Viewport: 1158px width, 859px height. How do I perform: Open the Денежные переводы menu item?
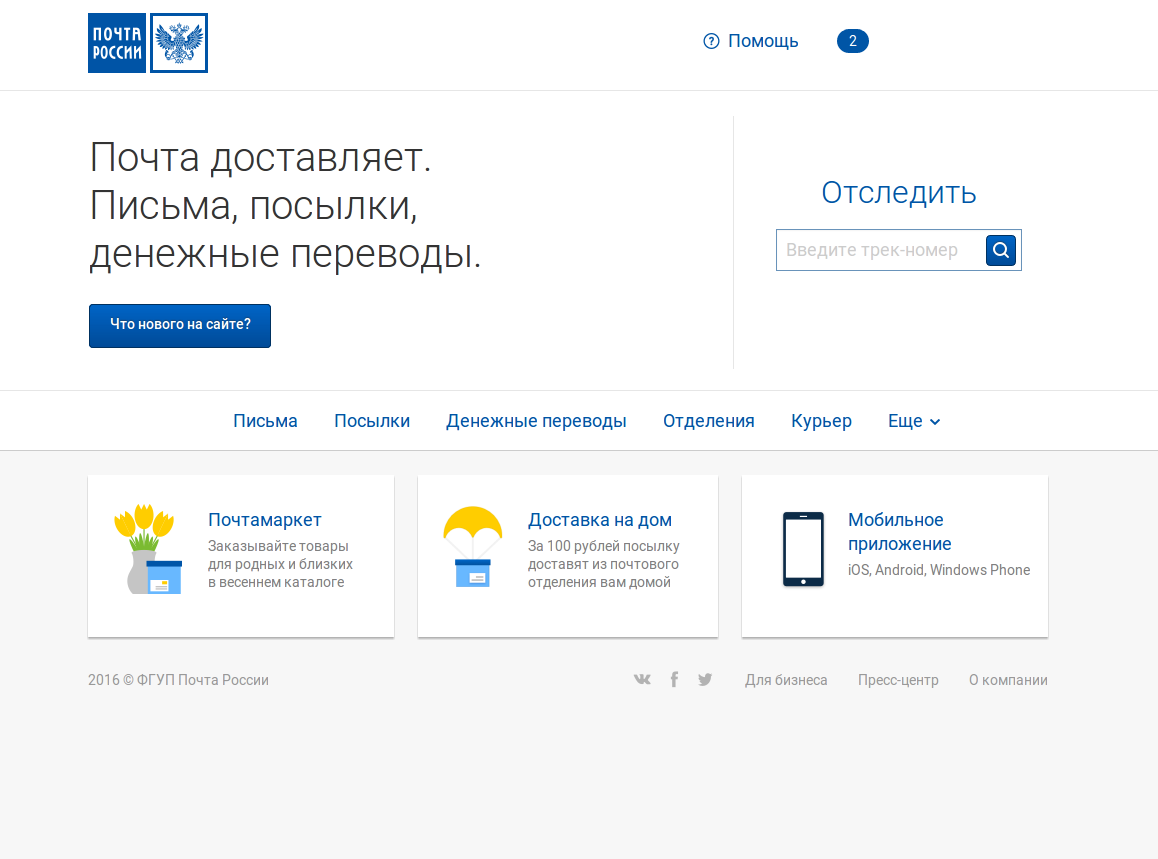click(536, 421)
